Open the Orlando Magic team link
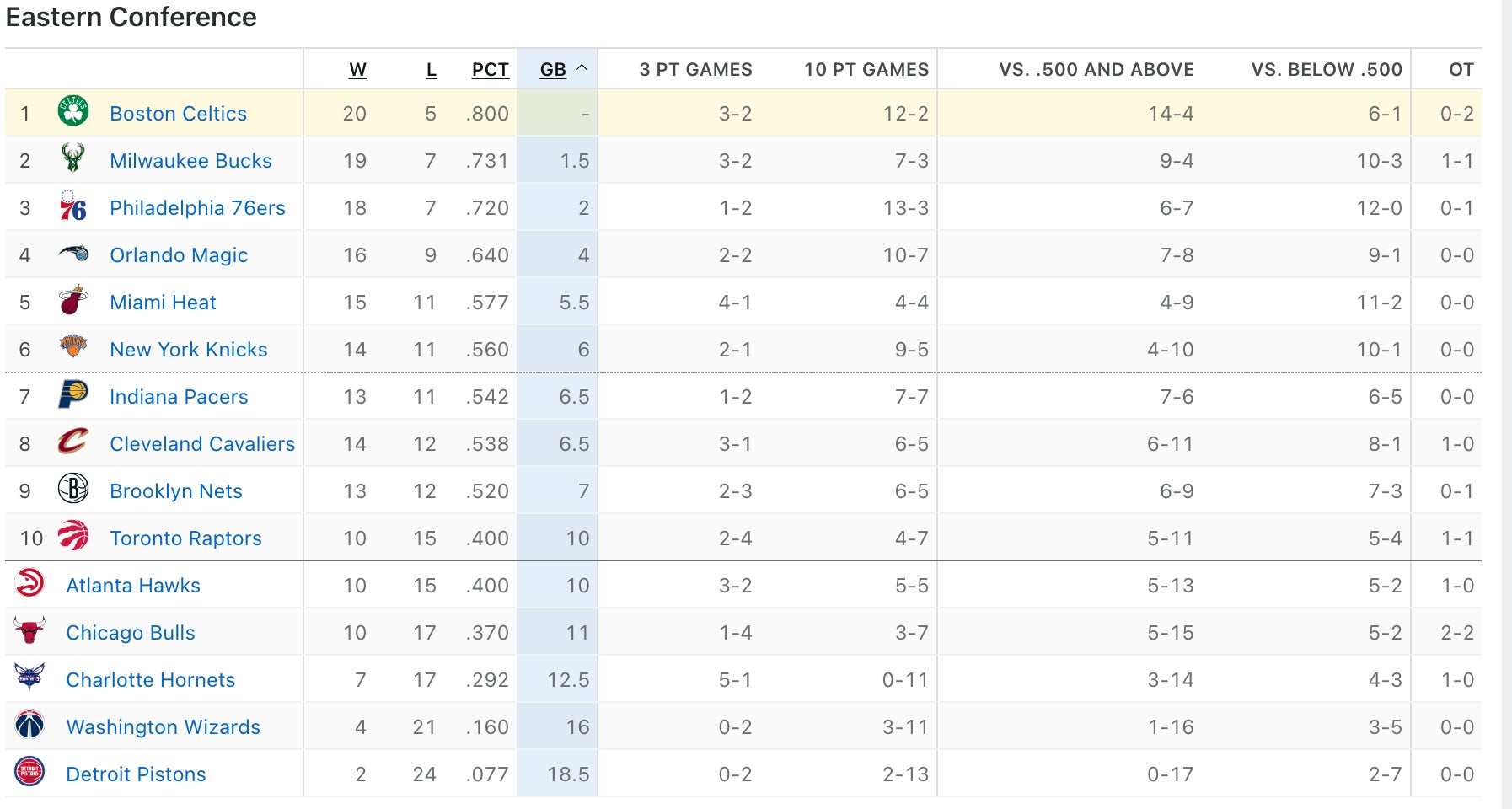The image size is (1512, 809). [x=179, y=255]
